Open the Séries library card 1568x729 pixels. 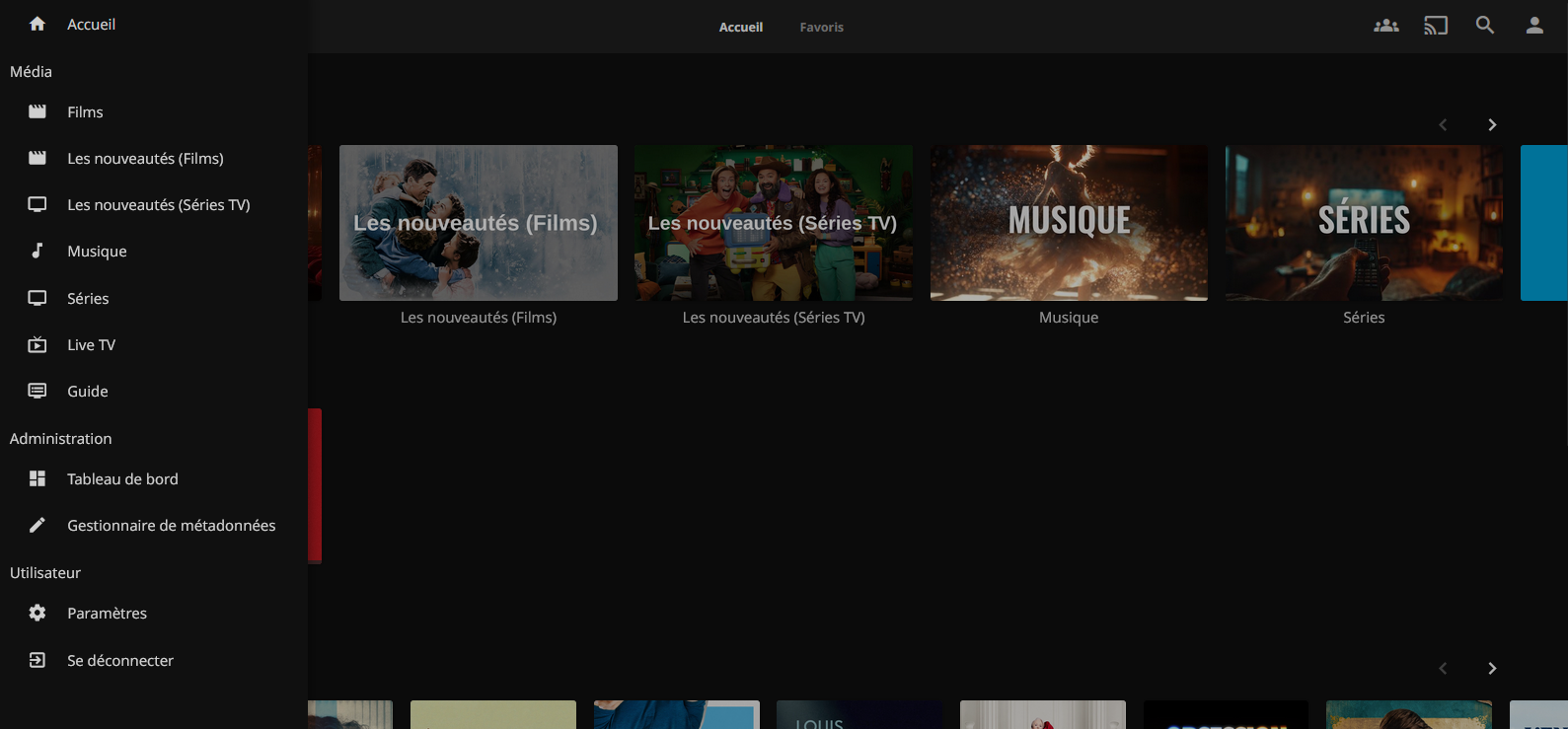point(1364,223)
